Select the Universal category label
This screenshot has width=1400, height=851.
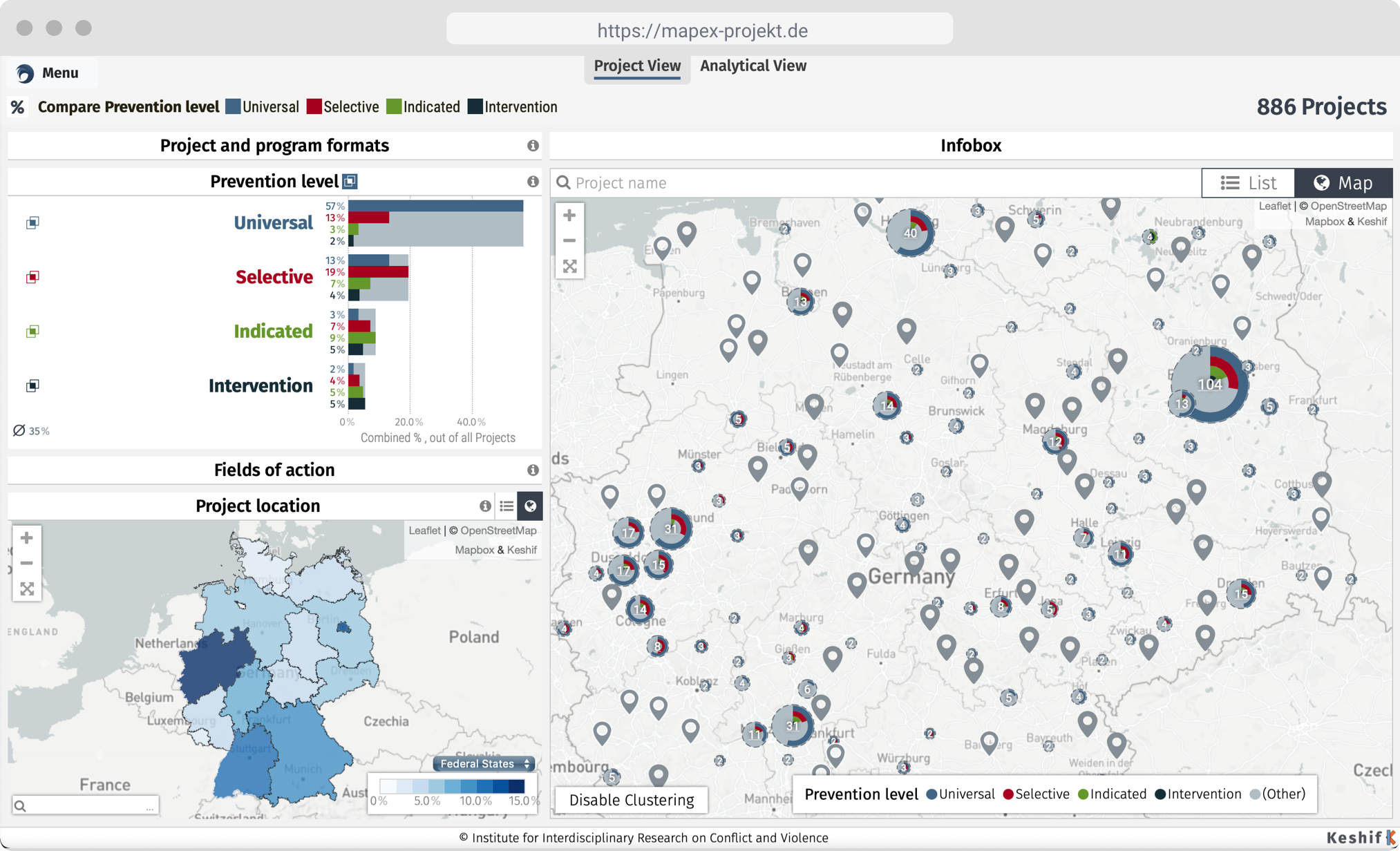273,222
